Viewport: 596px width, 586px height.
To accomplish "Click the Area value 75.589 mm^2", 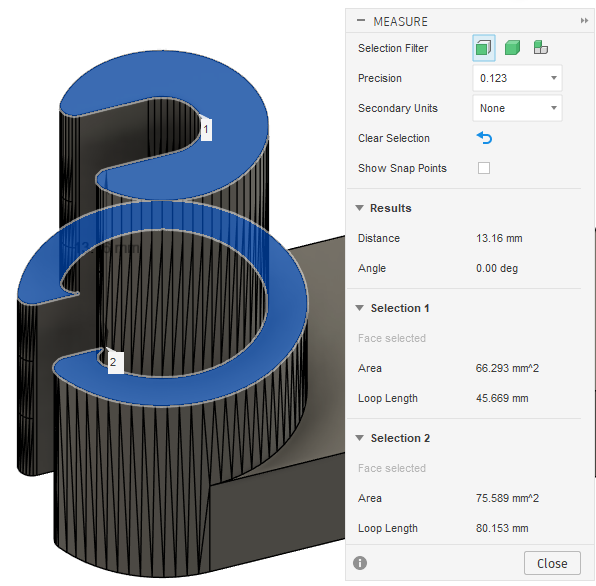I will point(507,498).
